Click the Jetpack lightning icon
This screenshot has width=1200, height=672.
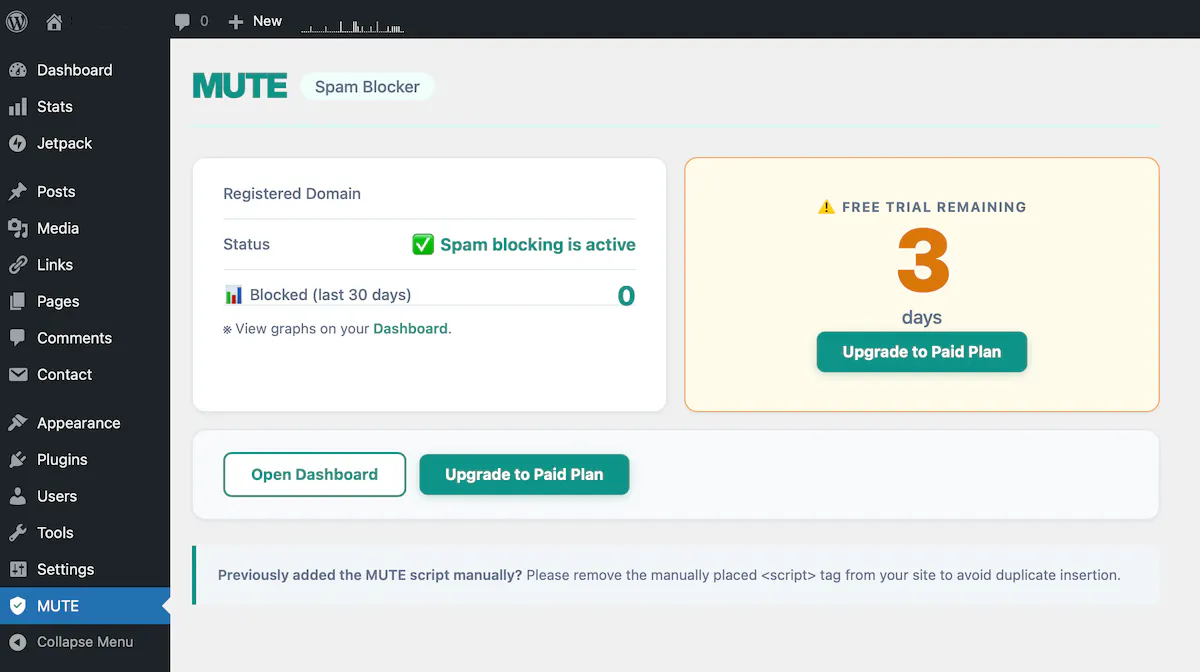point(18,143)
